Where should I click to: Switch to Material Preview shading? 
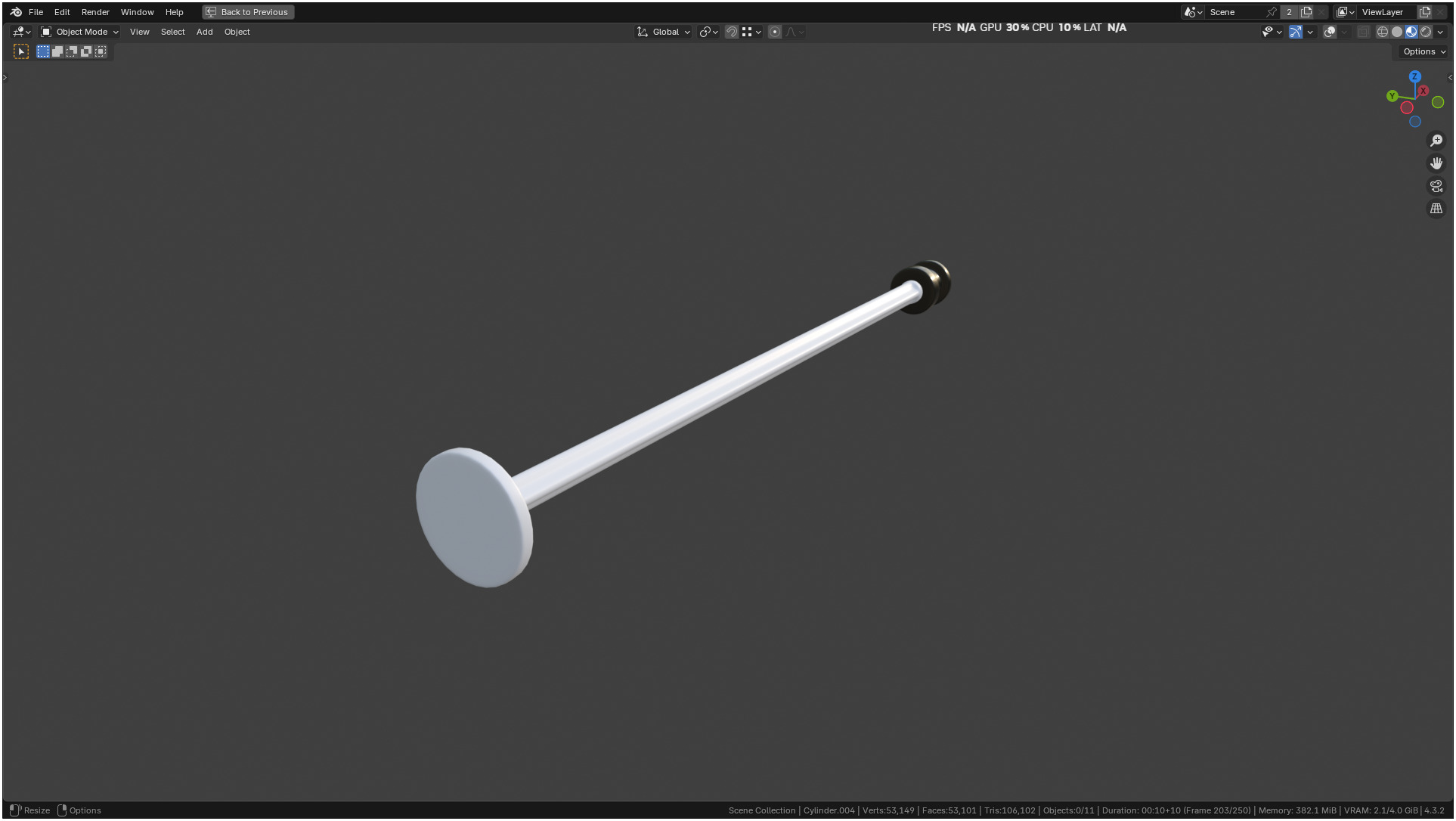click(1411, 32)
